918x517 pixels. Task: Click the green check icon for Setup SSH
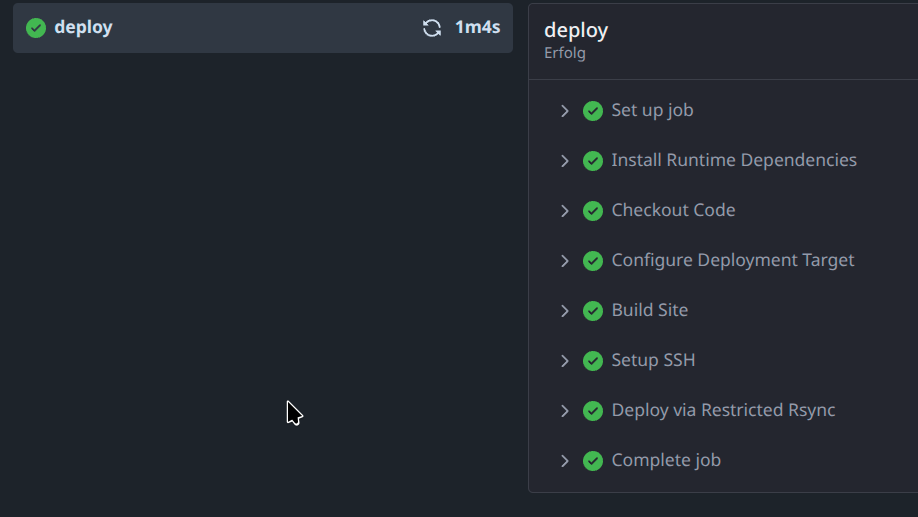(x=593, y=361)
